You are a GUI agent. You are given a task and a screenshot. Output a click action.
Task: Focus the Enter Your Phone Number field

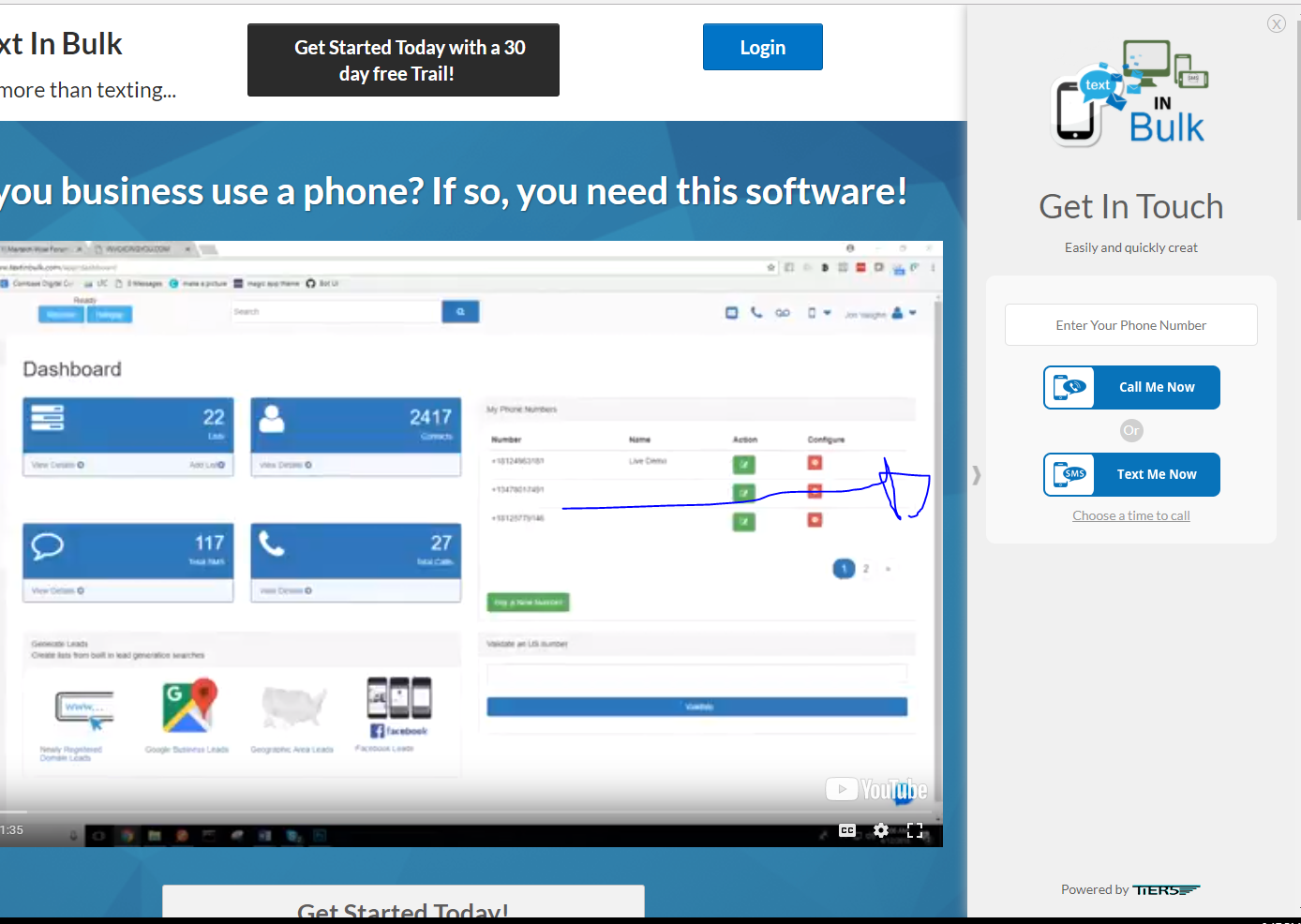(x=1131, y=325)
